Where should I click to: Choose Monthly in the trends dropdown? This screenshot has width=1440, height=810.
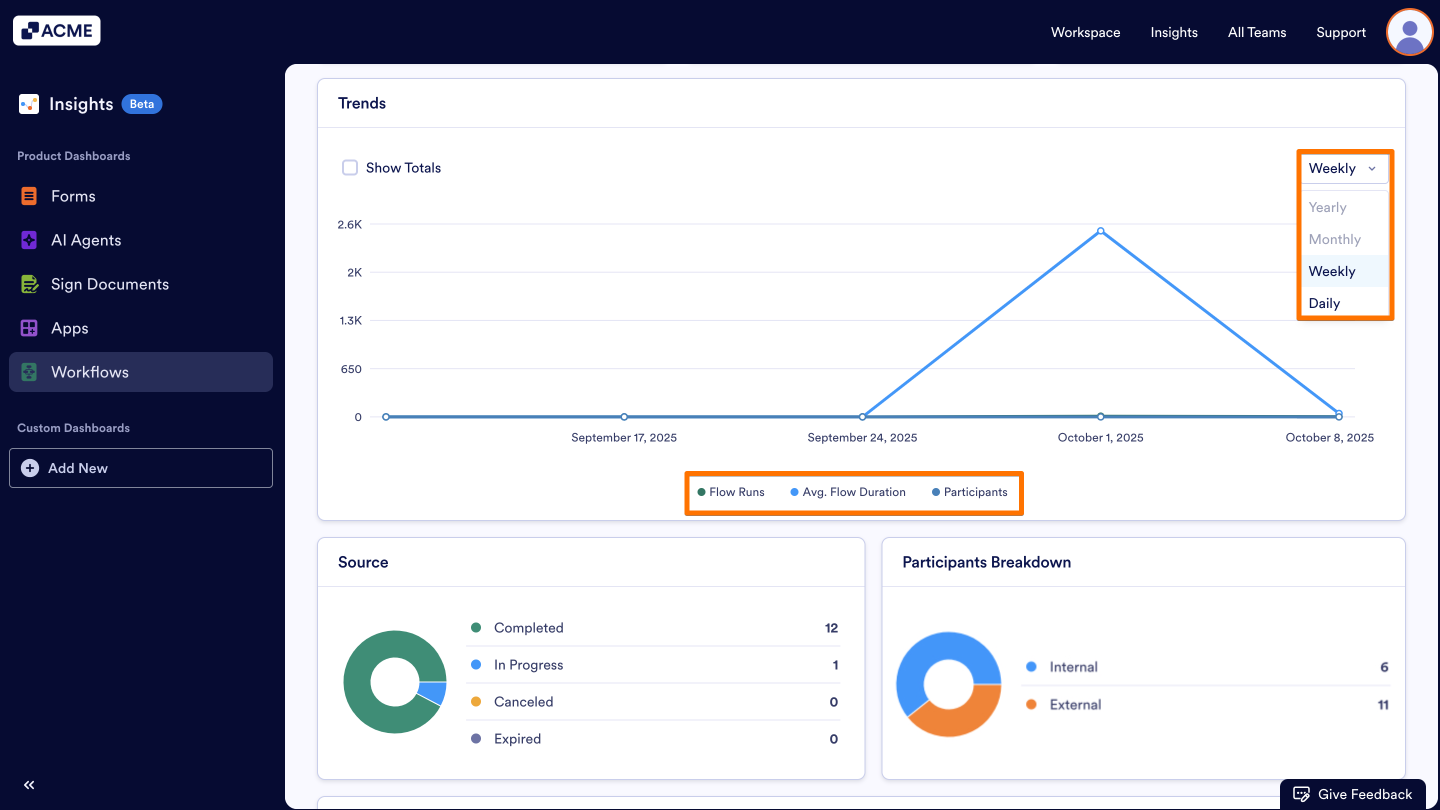[x=1334, y=239]
